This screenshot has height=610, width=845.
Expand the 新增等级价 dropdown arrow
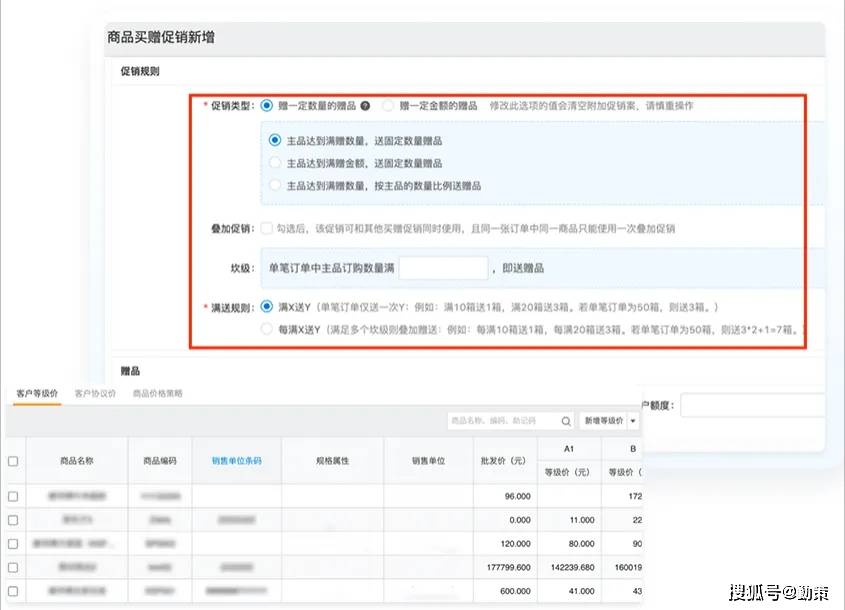click(x=633, y=421)
